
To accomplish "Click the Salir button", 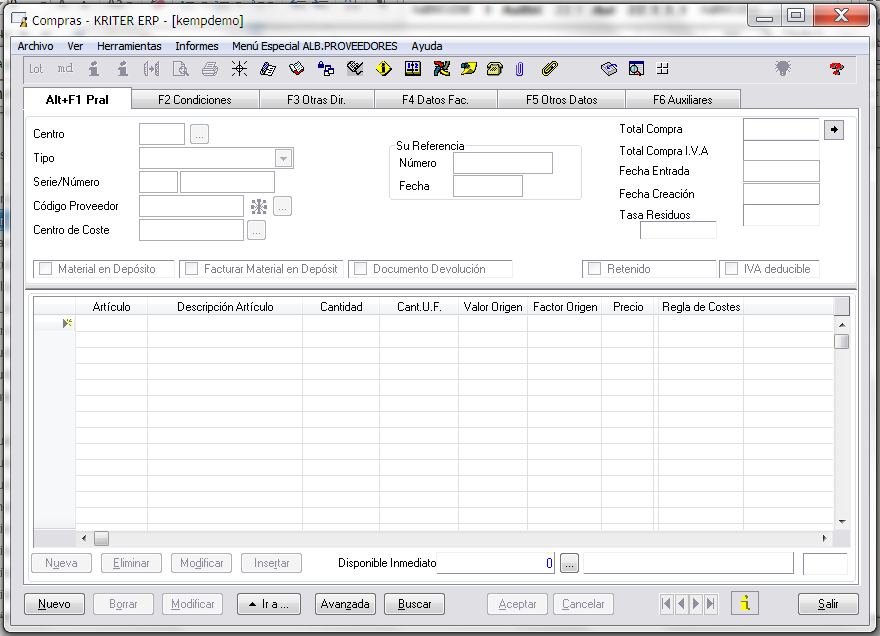I will point(828,604).
